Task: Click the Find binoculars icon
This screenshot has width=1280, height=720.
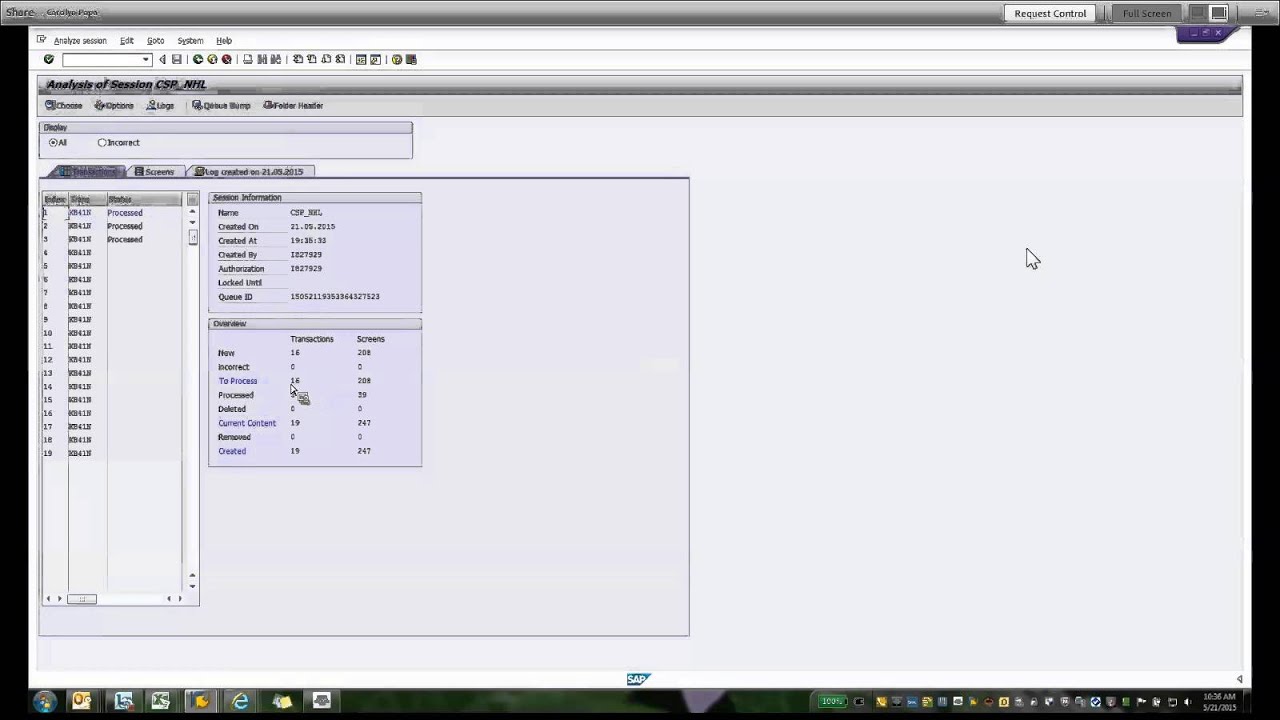Action: (x=262, y=60)
